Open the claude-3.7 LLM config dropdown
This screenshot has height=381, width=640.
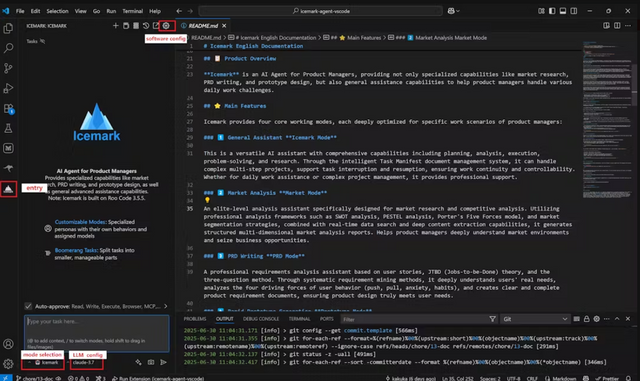[86, 363]
